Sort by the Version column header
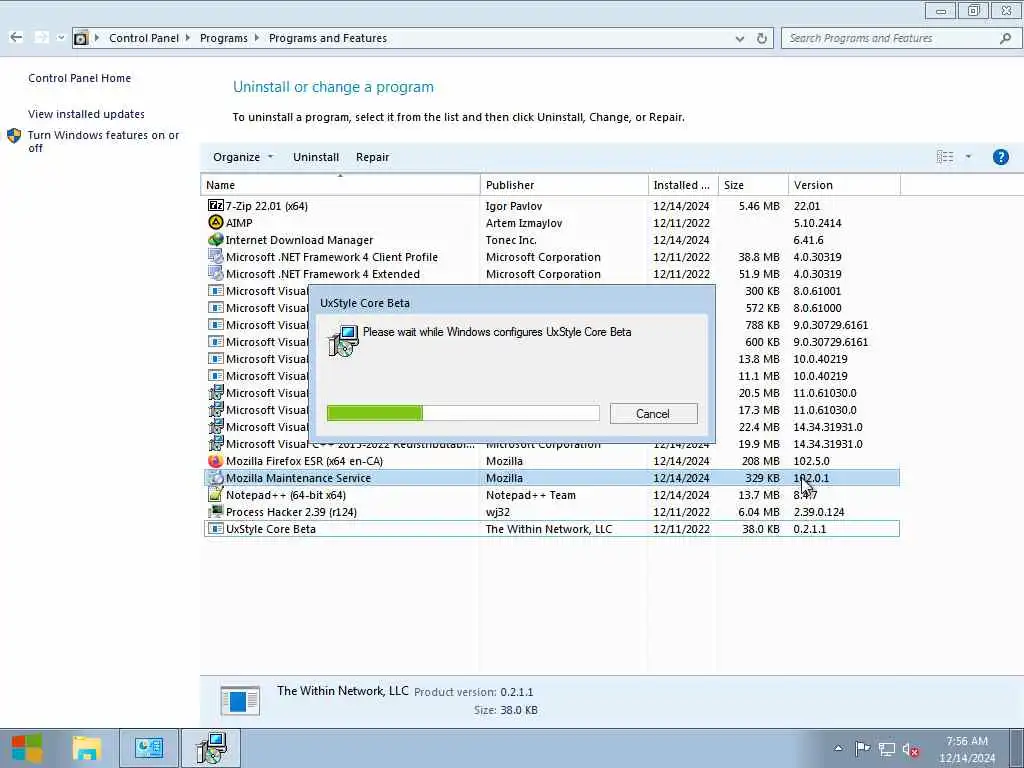1024x768 pixels. click(x=844, y=185)
